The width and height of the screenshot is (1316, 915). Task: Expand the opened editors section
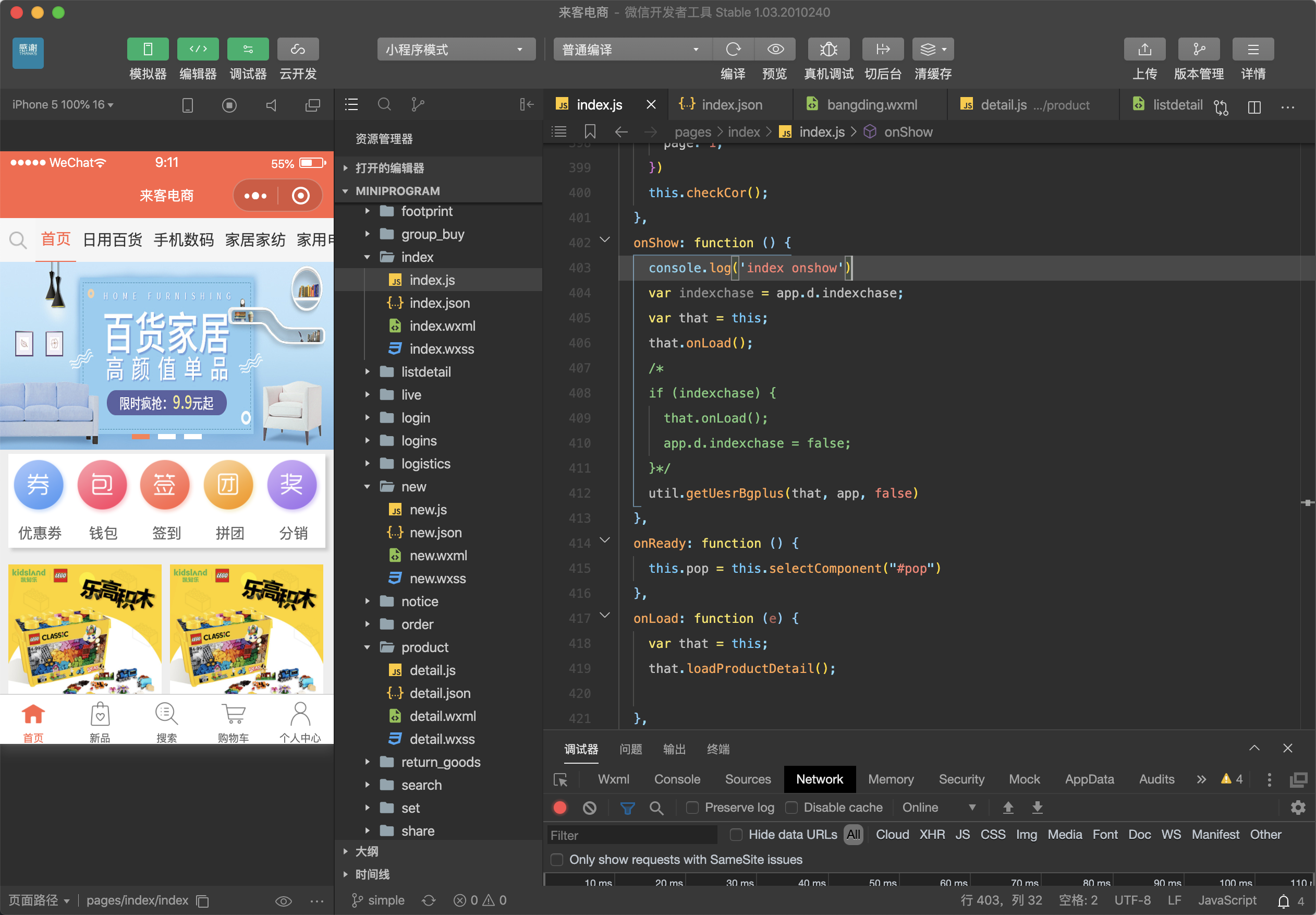pos(439,168)
